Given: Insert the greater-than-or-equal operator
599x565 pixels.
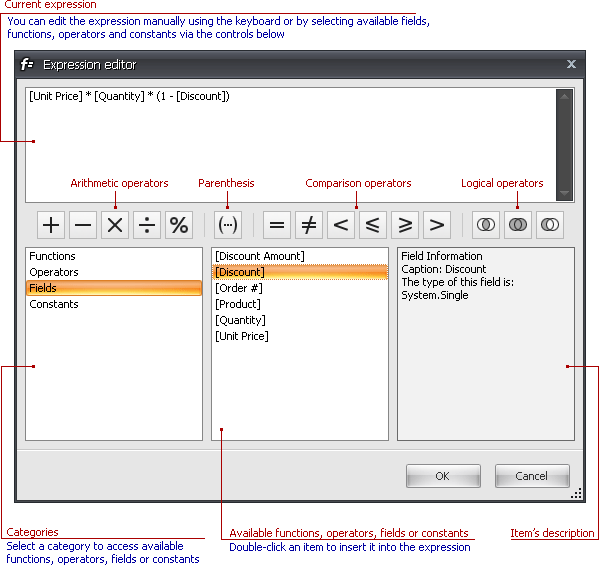Looking at the screenshot, I should [x=405, y=225].
